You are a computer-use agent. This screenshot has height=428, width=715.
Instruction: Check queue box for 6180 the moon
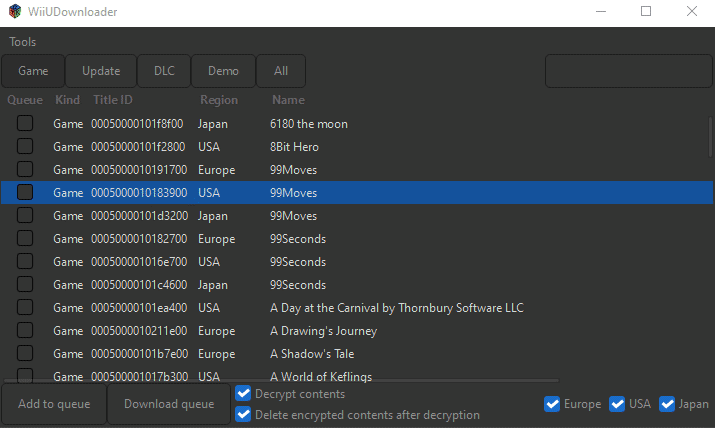(x=25, y=124)
